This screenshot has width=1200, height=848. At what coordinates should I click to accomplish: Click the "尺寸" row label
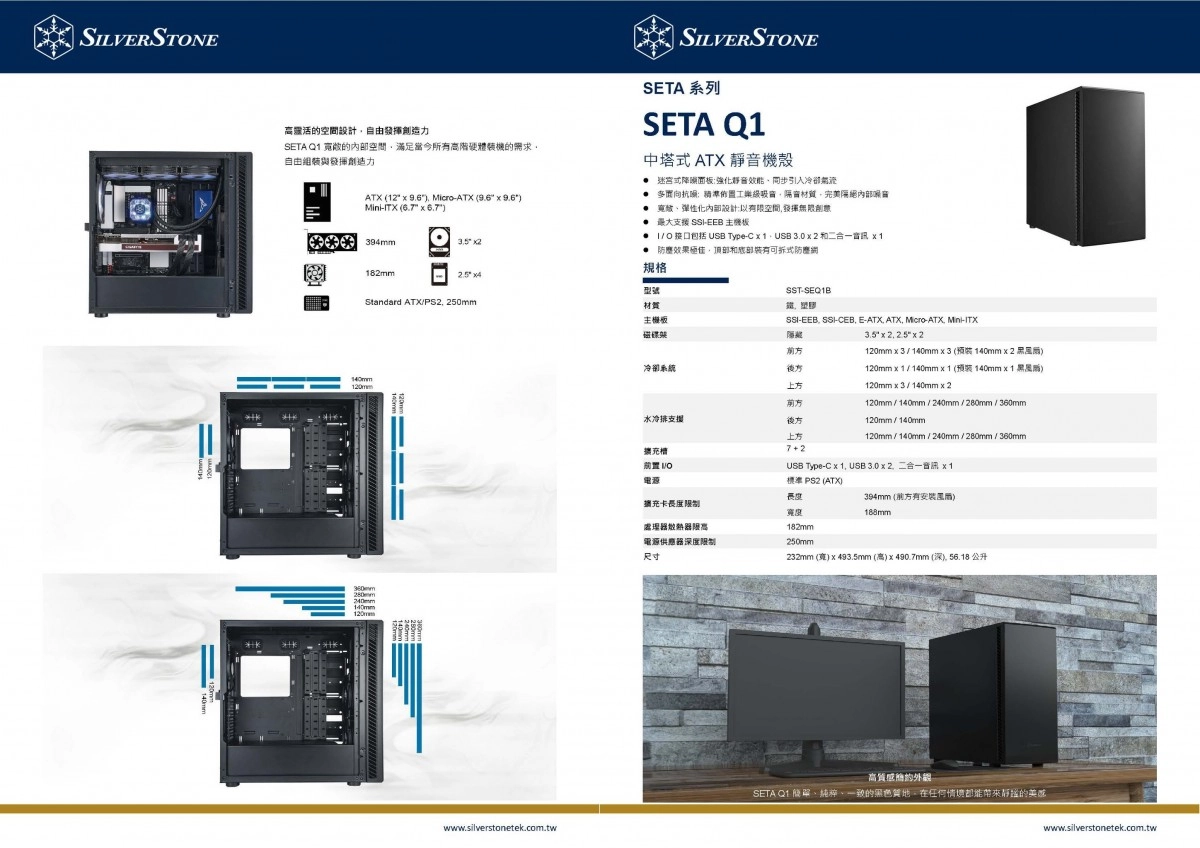(652, 556)
